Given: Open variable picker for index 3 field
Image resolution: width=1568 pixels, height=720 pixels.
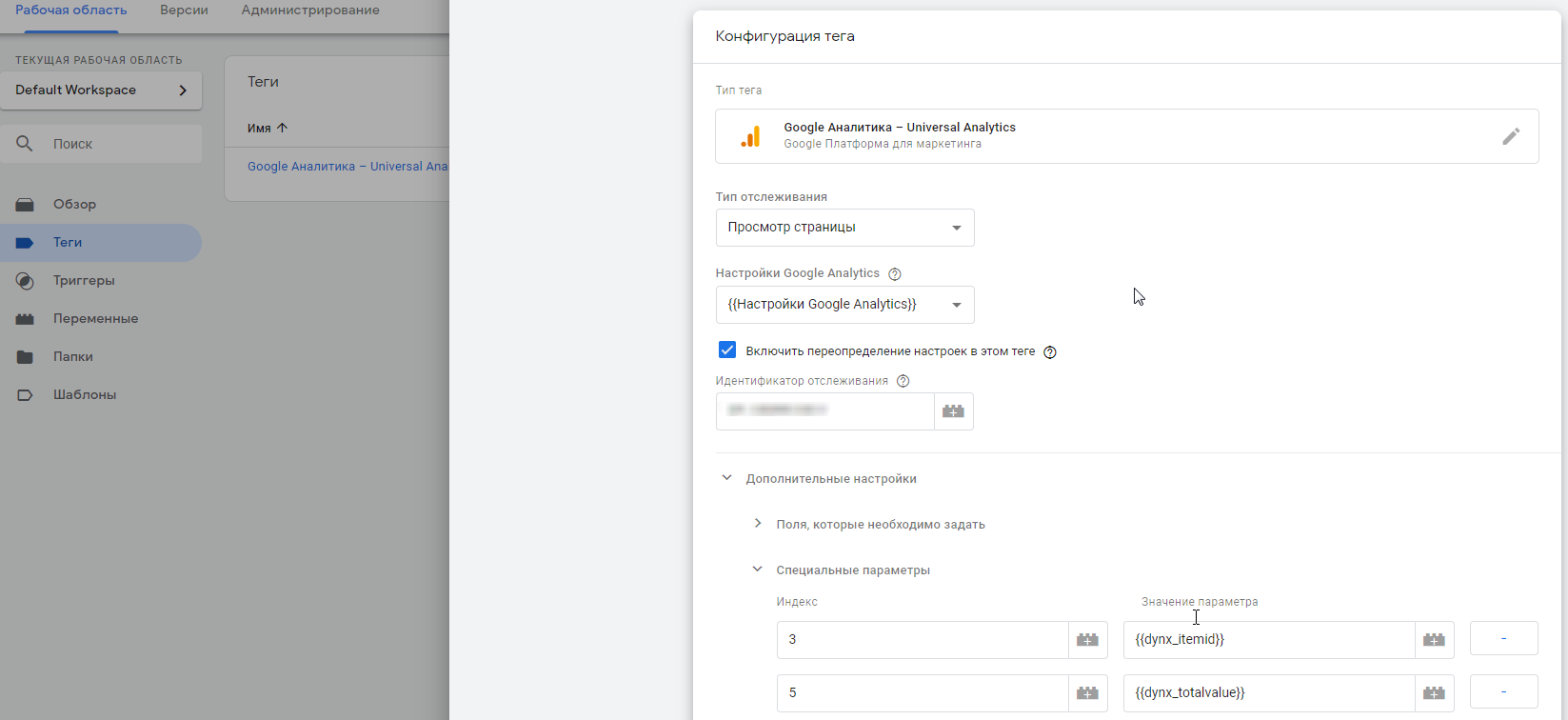Looking at the screenshot, I should [1087, 640].
